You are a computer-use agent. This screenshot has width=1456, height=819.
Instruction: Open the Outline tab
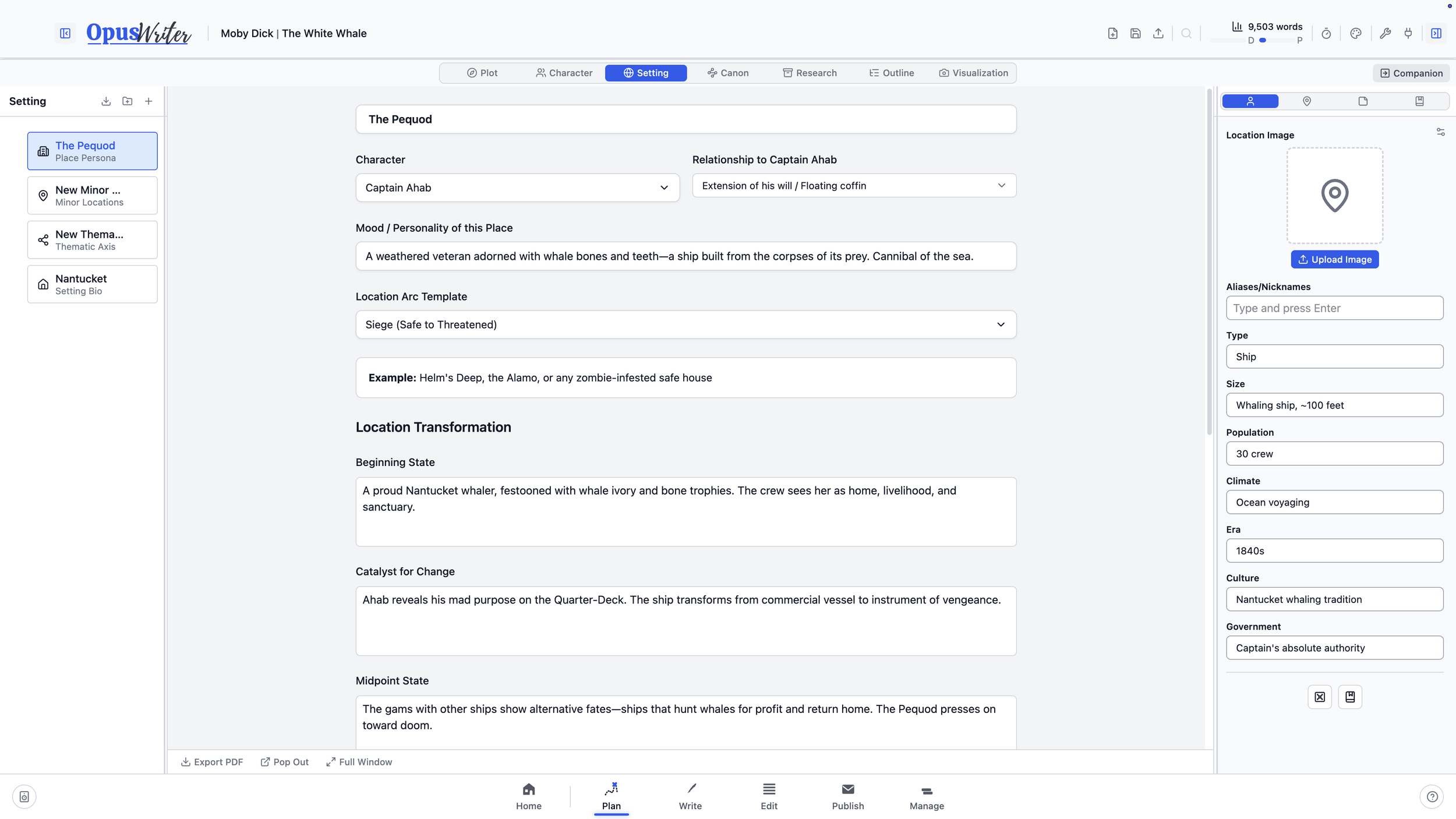pos(892,73)
